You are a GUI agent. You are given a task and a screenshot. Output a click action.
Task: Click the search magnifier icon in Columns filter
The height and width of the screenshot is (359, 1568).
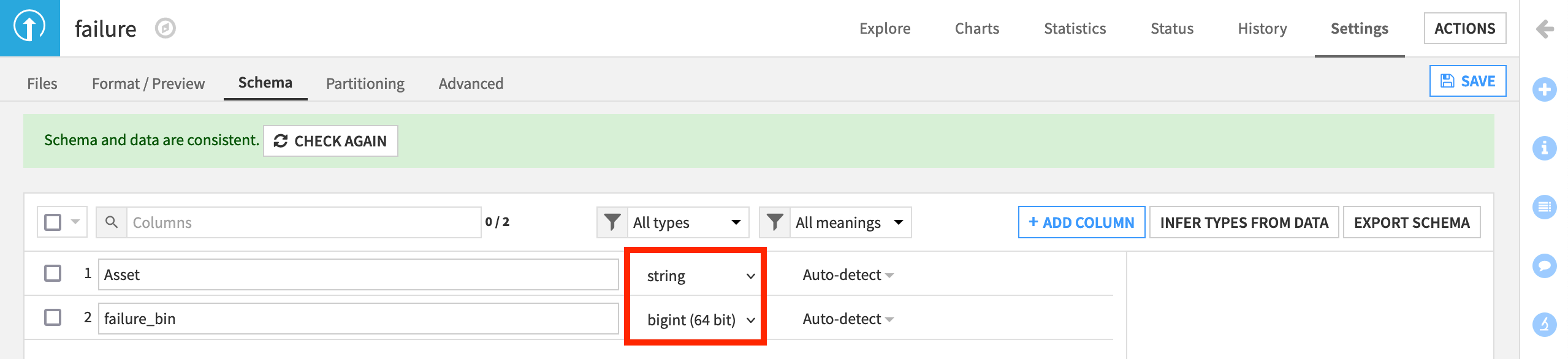[x=112, y=222]
